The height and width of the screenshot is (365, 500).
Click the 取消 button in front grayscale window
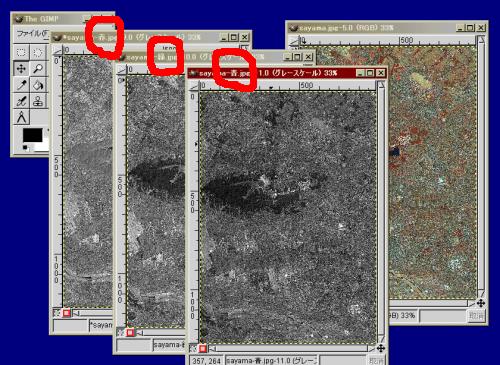click(376, 360)
